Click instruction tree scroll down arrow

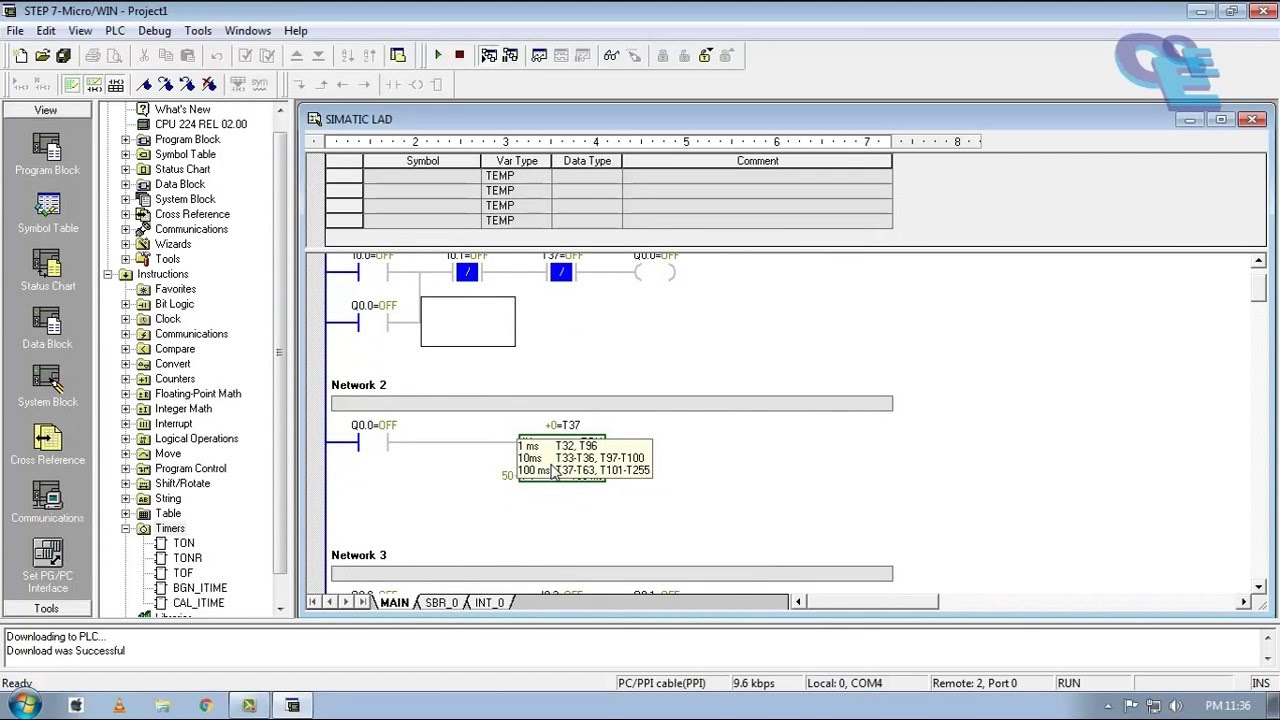tap(280, 608)
